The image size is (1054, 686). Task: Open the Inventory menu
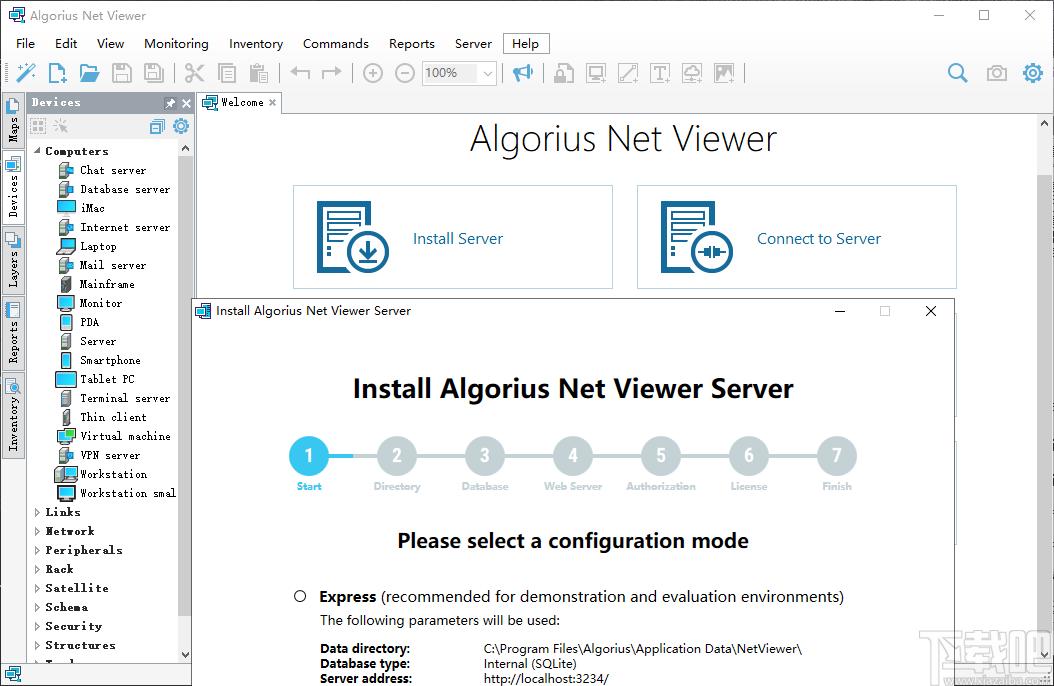pyautogui.click(x=255, y=44)
